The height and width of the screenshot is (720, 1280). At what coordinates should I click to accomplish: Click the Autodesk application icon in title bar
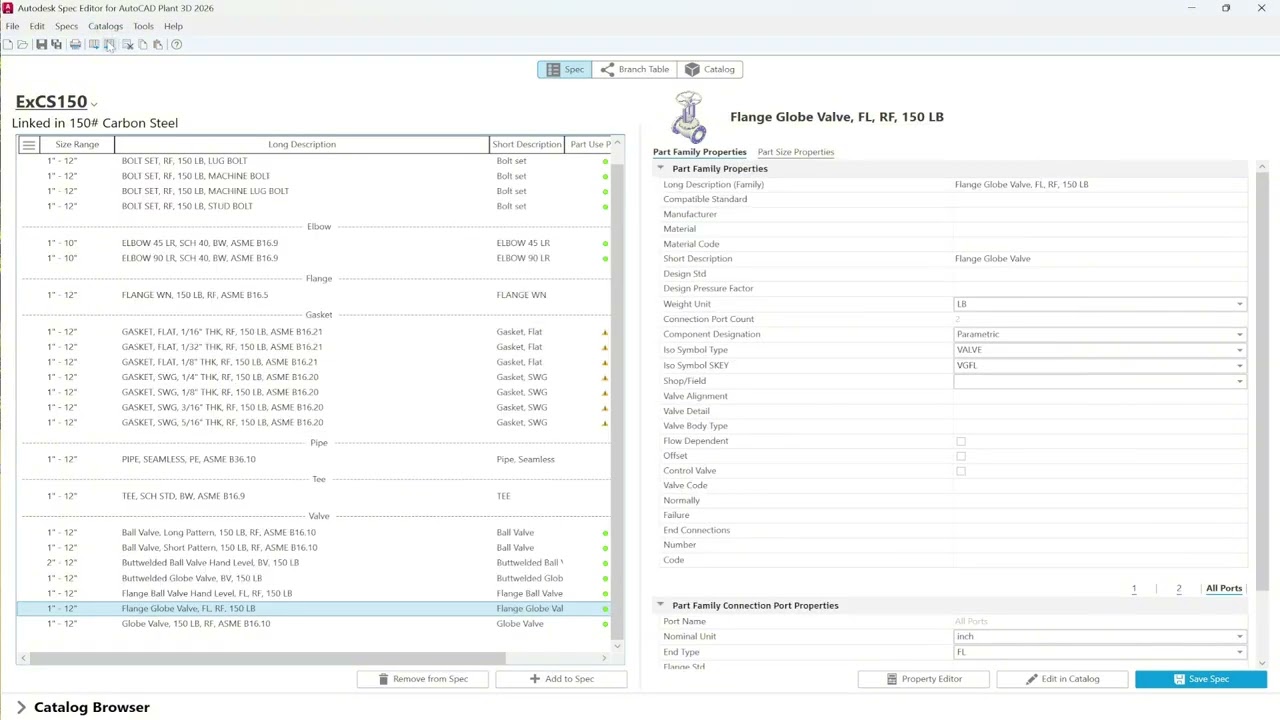tap(8, 8)
